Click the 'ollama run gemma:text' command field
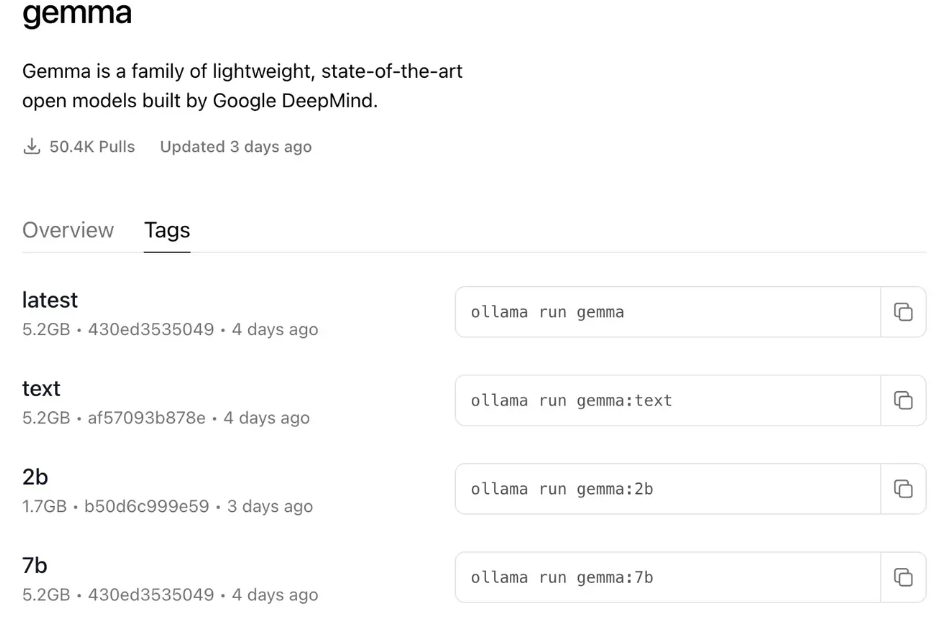This screenshot has height=622, width=937. click(x=667, y=400)
